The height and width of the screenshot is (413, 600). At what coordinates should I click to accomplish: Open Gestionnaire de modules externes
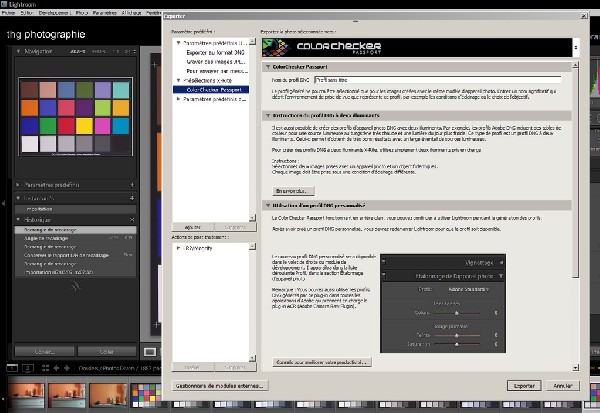[220, 385]
